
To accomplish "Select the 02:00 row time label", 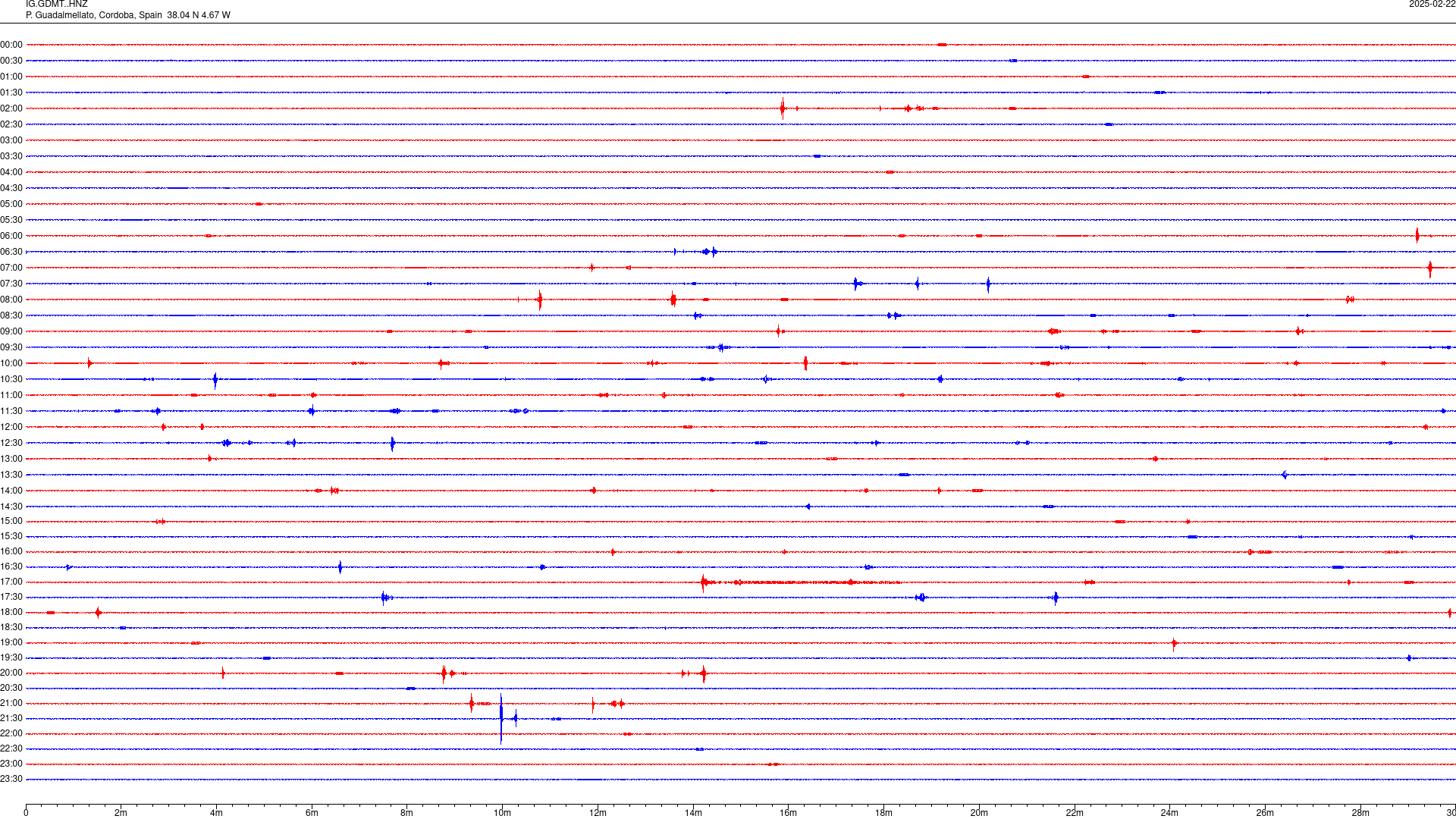I will [x=11, y=108].
